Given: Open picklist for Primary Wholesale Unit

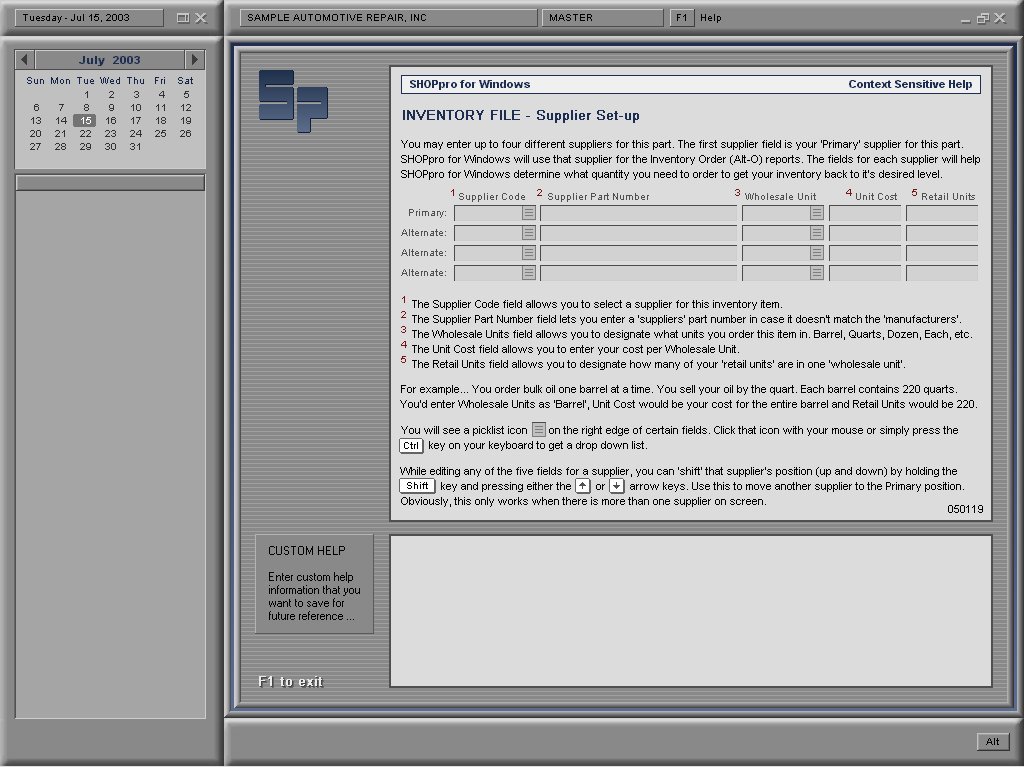Looking at the screenshot, I should (x=816, y=213).
